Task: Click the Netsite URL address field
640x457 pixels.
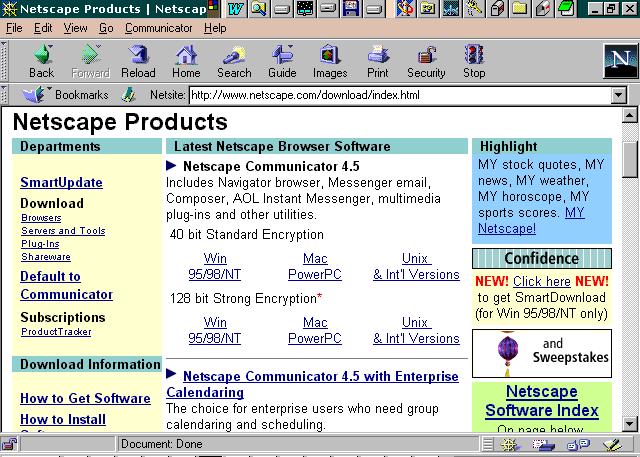Action: click(x=400, y=95)
